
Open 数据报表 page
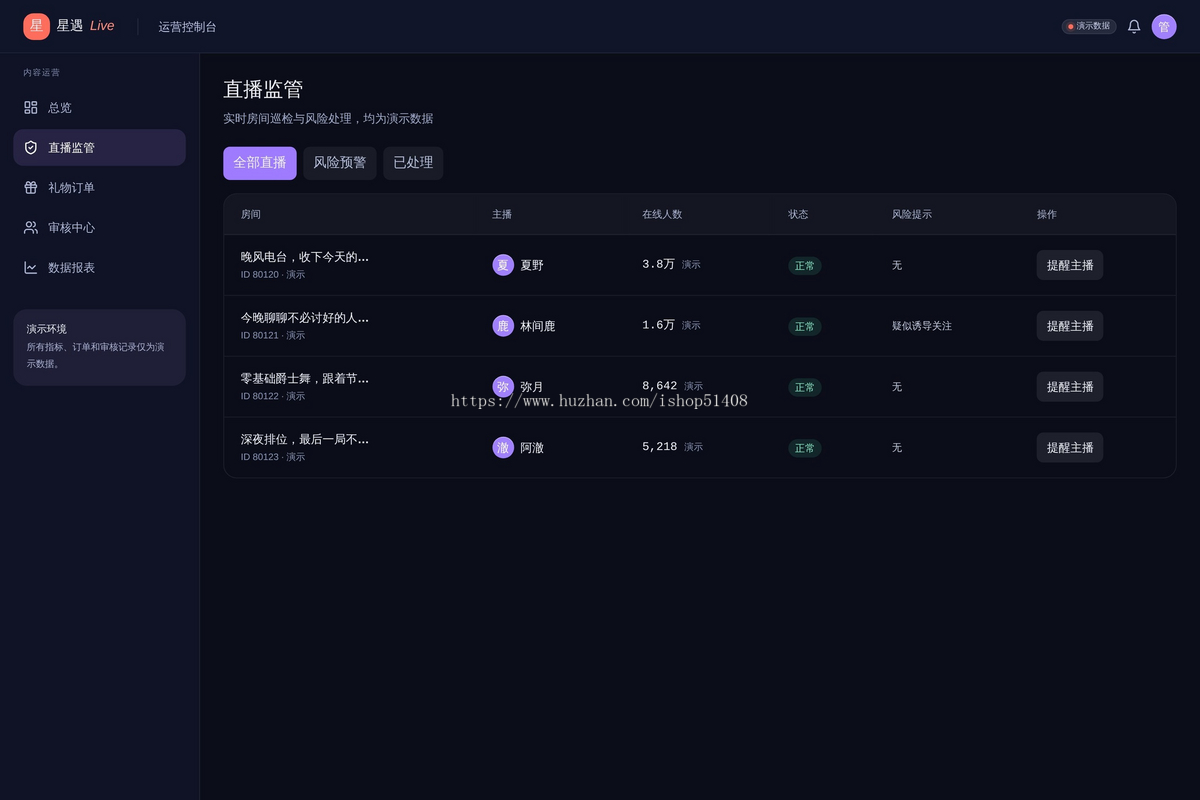[99, 267]
